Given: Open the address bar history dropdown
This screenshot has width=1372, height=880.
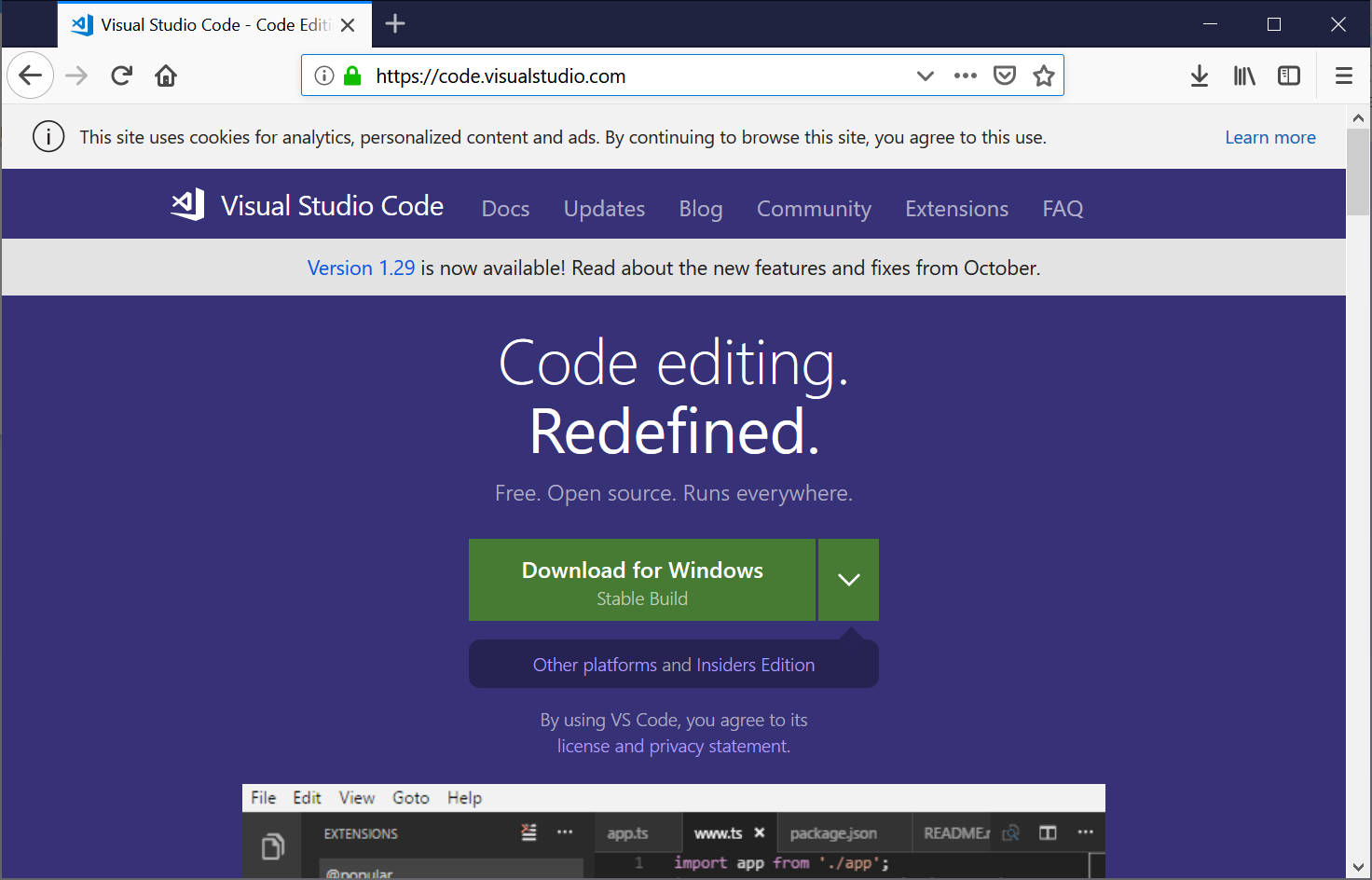Looking at the screenshot, I should 925,76.
